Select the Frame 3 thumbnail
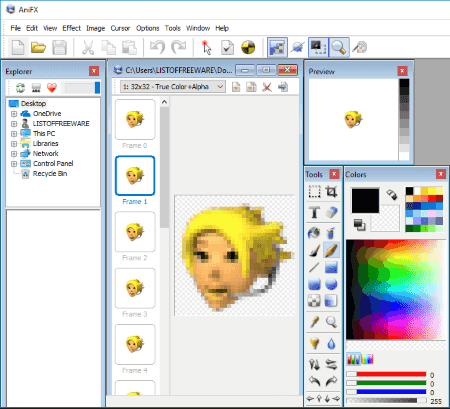Screen dimensions: 450x409 pos(135,288)
